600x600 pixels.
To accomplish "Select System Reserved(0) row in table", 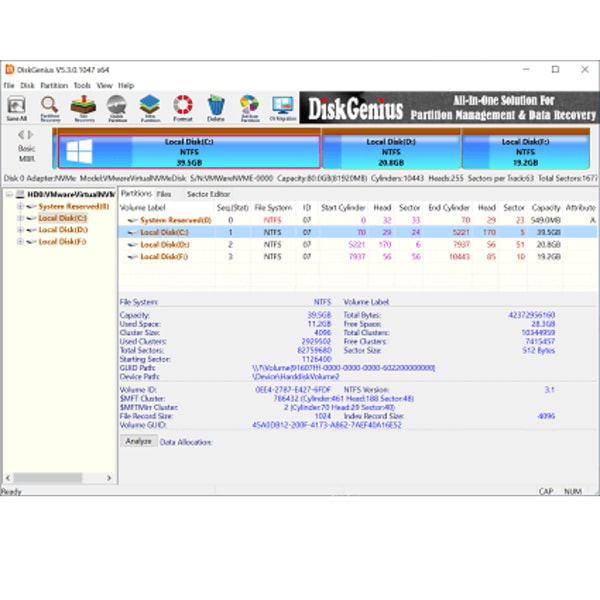I will 359,220.
